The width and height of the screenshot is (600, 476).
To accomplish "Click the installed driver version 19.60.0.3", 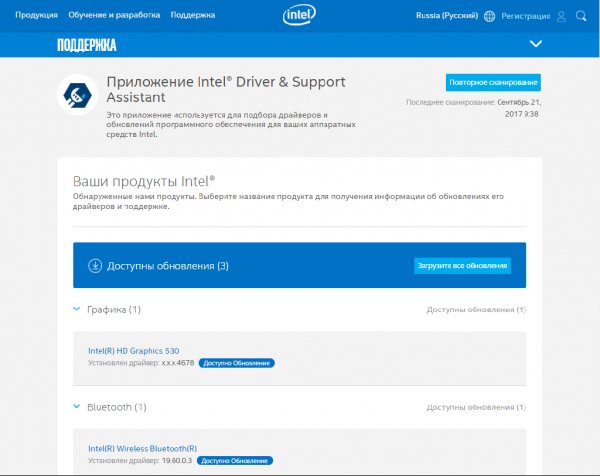I will 177,460.
